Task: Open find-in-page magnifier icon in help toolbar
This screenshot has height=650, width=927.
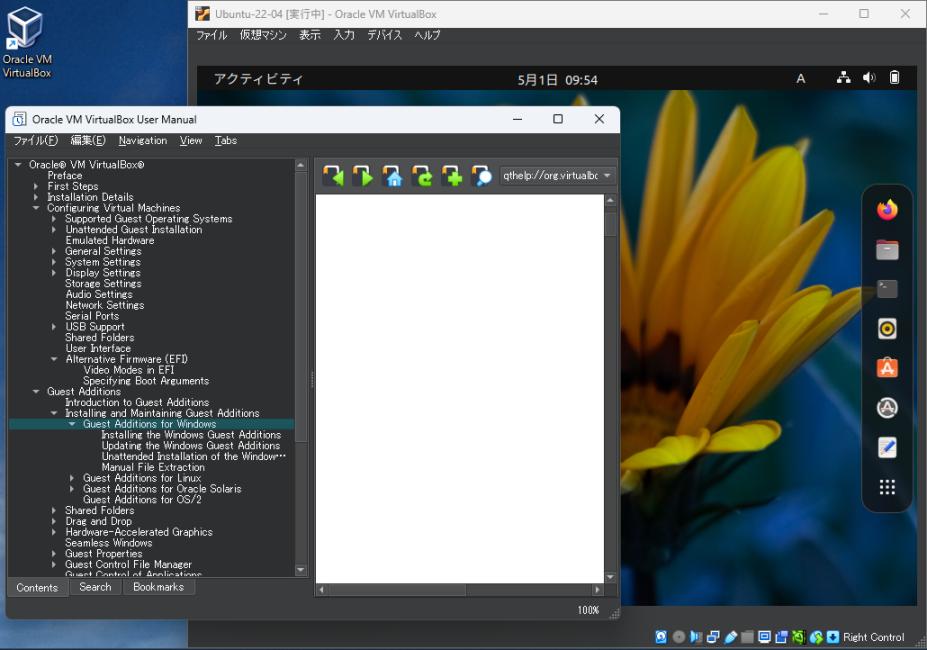Action: (481, 176)
